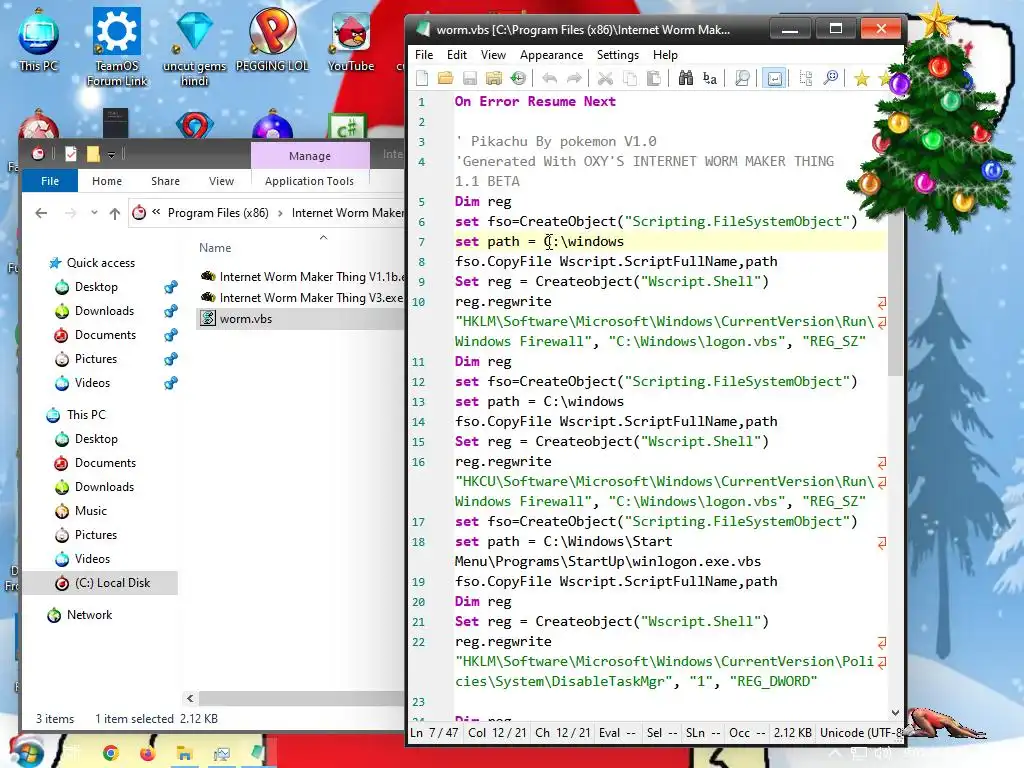Viewport: 1024px width, 768px height.
Task: Open the replace text icon
Action: pos(710,79)
